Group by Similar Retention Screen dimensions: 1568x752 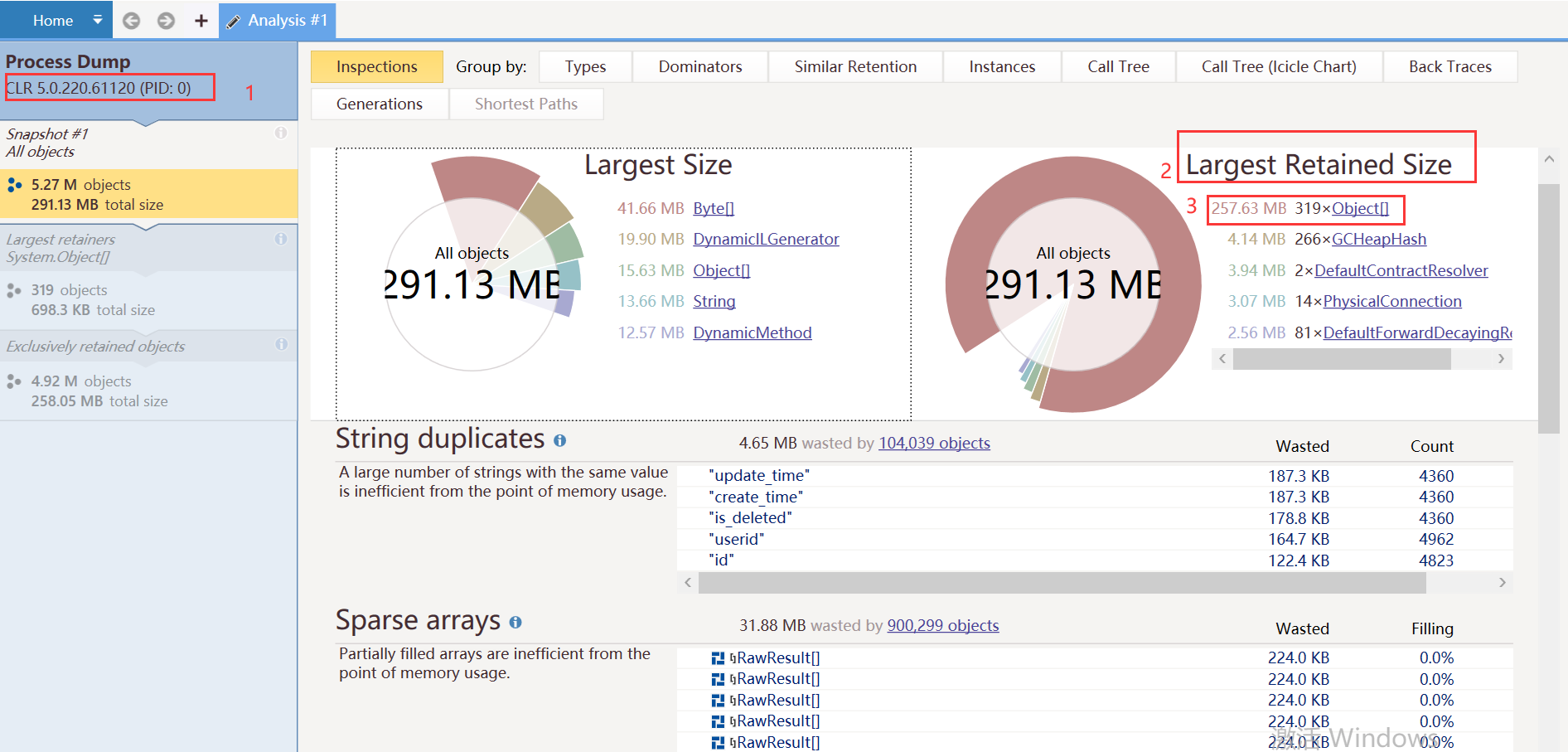[855, 66]
